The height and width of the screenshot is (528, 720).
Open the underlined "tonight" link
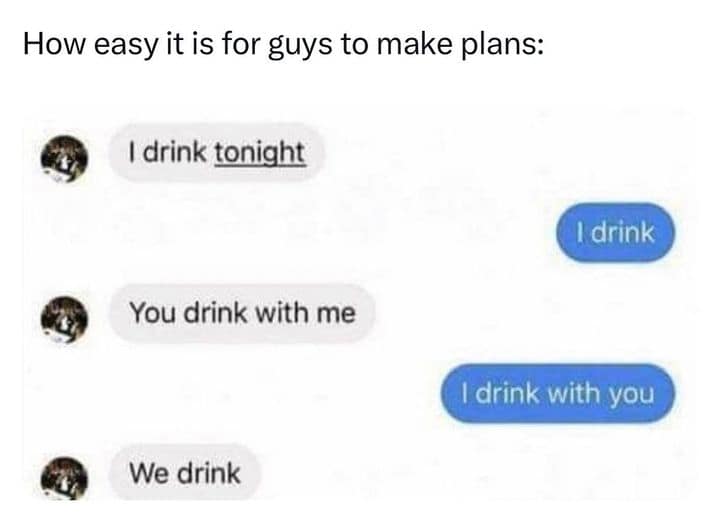(x=260, y=153)
